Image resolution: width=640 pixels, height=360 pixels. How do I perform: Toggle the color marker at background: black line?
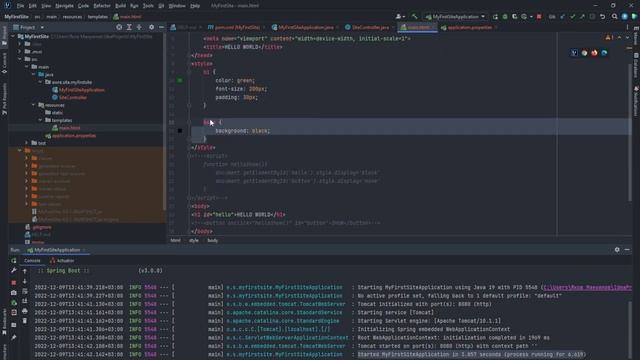pyautogui.click(x=180, y=131)
